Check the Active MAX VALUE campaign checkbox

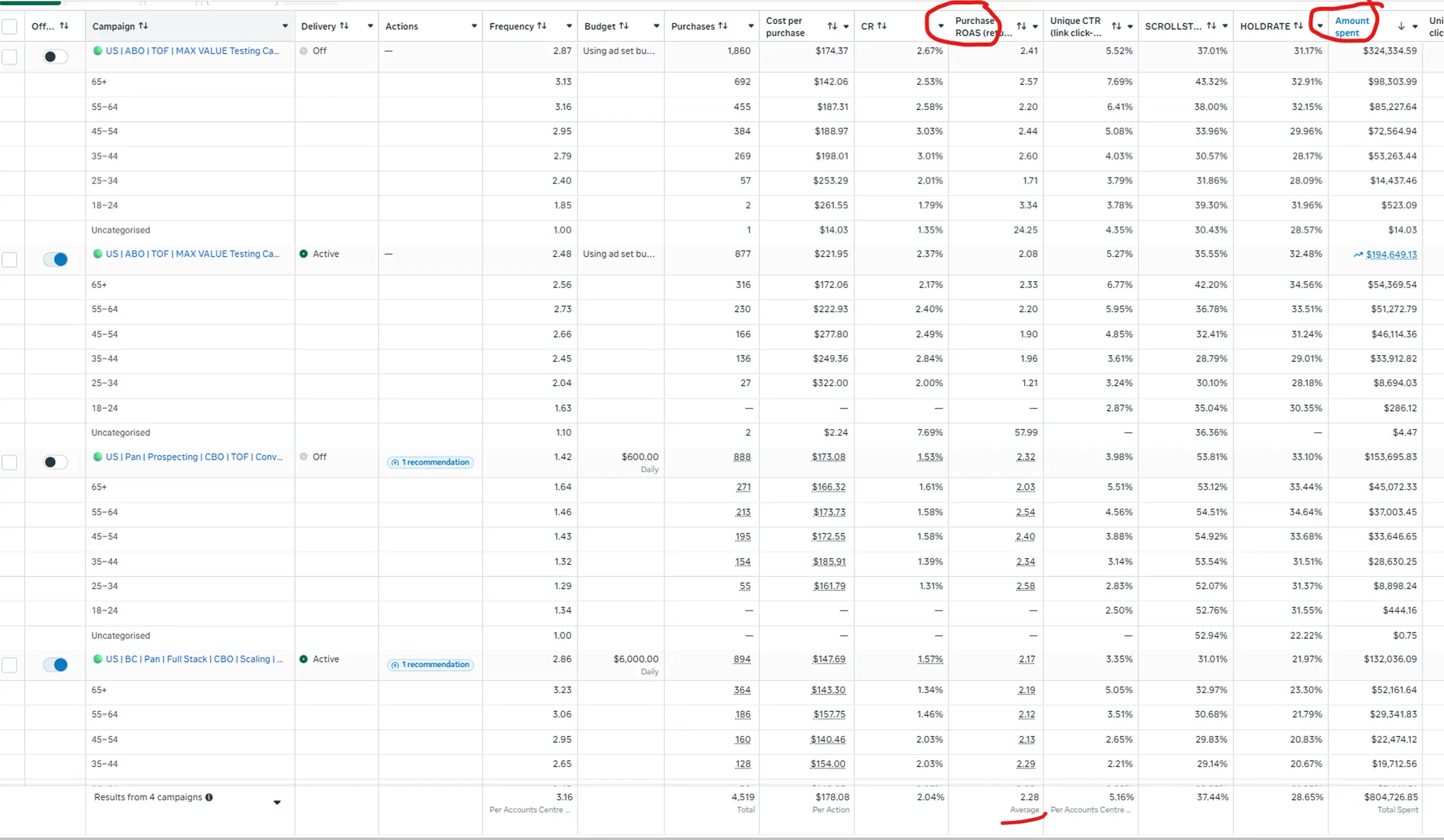coord(10,259)
